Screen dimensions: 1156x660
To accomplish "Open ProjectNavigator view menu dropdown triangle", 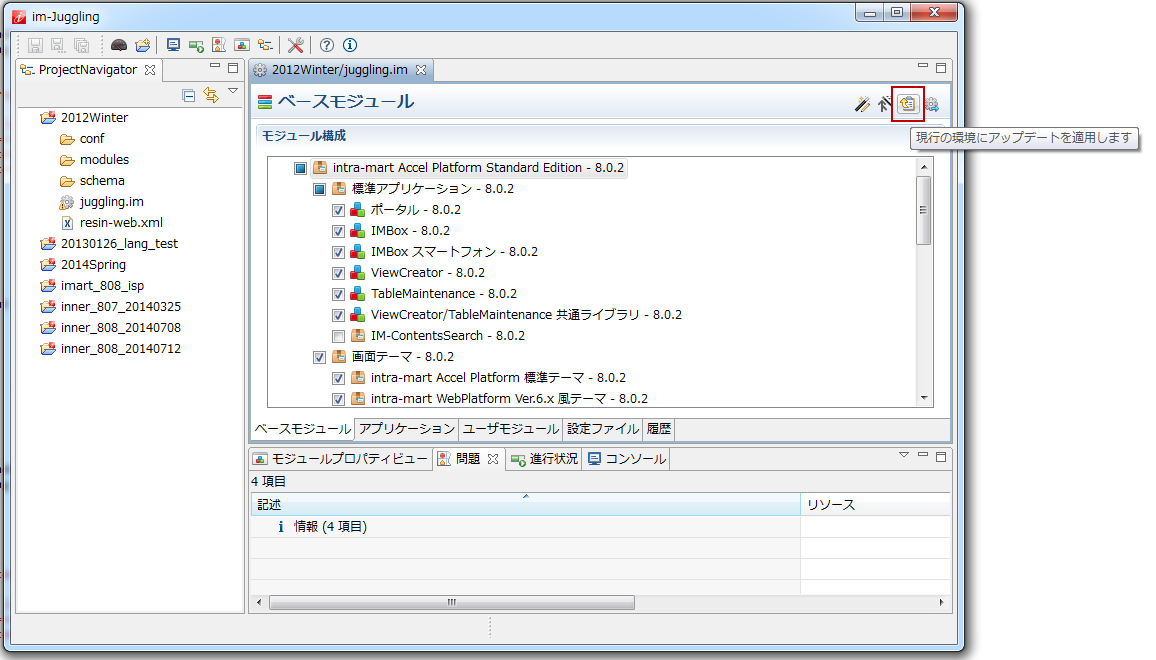I will point(233,91).
